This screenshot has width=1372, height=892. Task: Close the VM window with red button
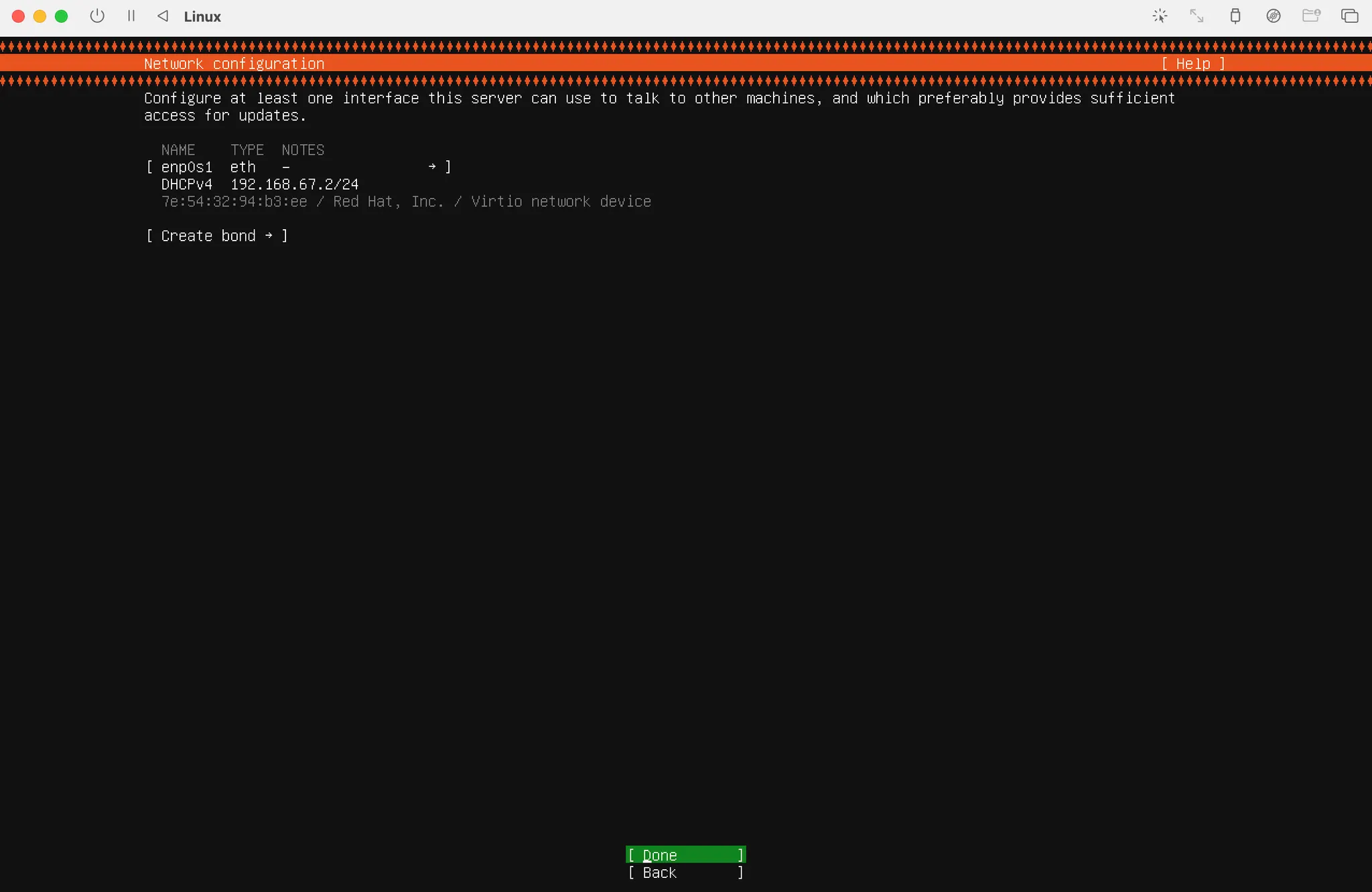tap(19, 17)
